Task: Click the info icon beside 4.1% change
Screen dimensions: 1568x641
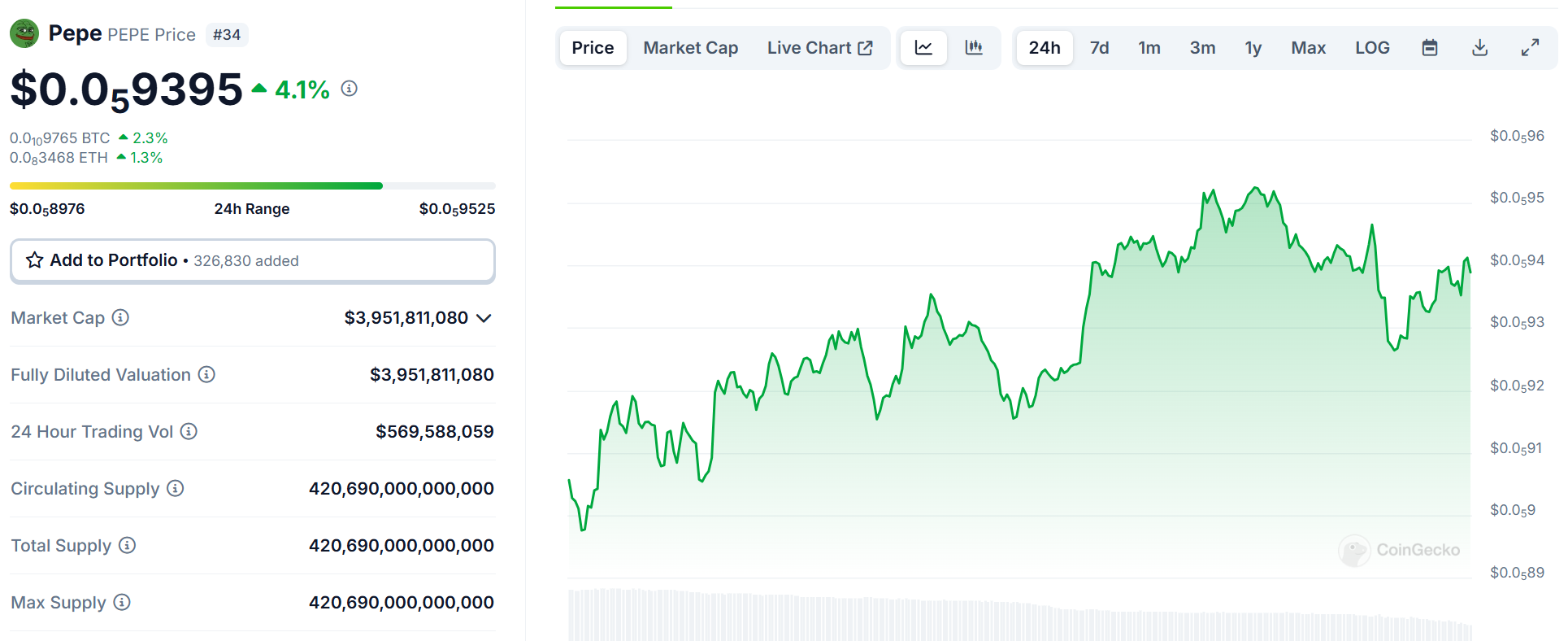Action: pyautogui.click(x=349, y=89)
